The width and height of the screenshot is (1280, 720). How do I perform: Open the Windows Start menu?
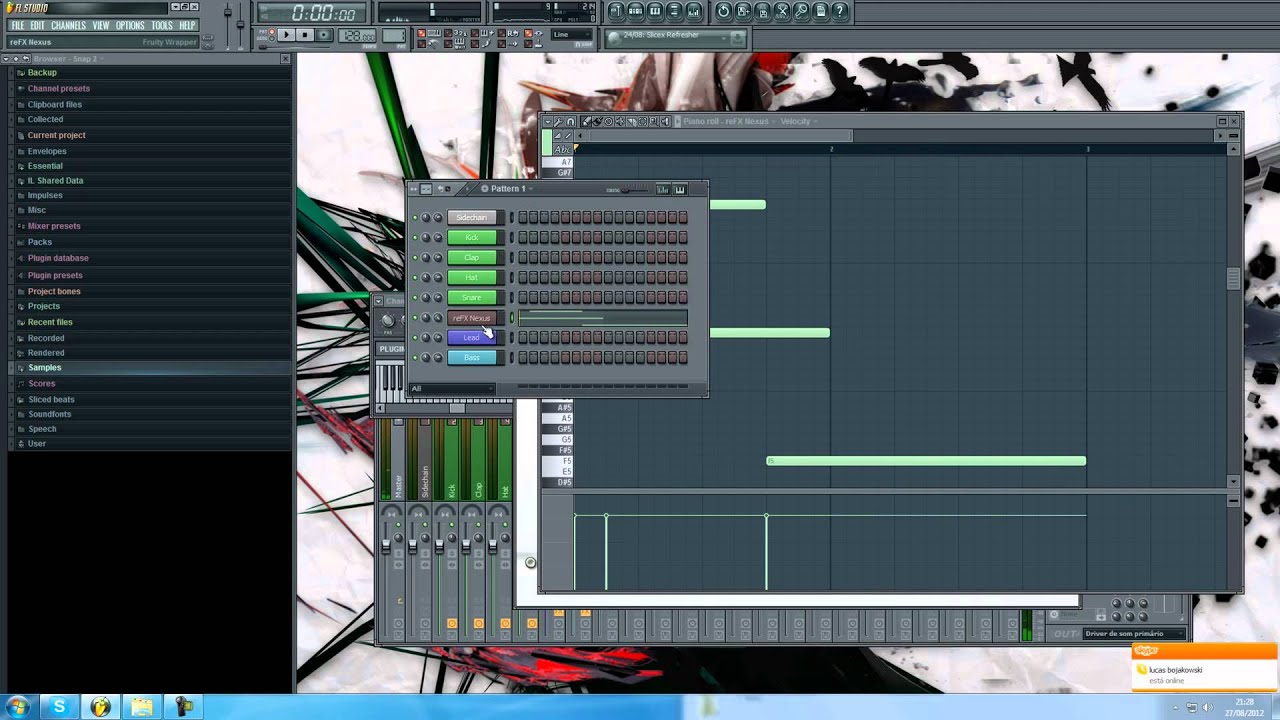pos(18,707)
